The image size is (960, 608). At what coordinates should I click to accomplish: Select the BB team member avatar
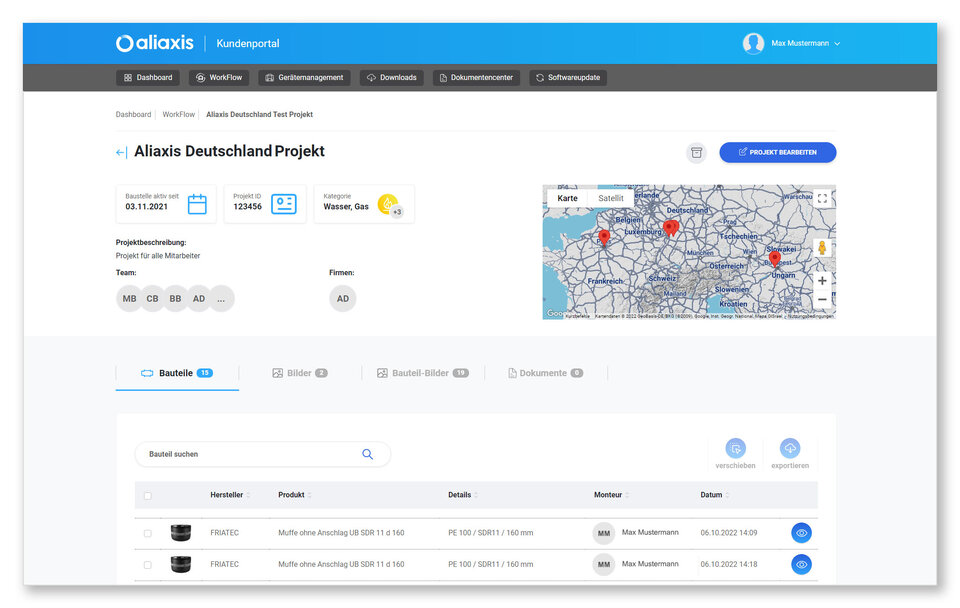click(176, 299)
